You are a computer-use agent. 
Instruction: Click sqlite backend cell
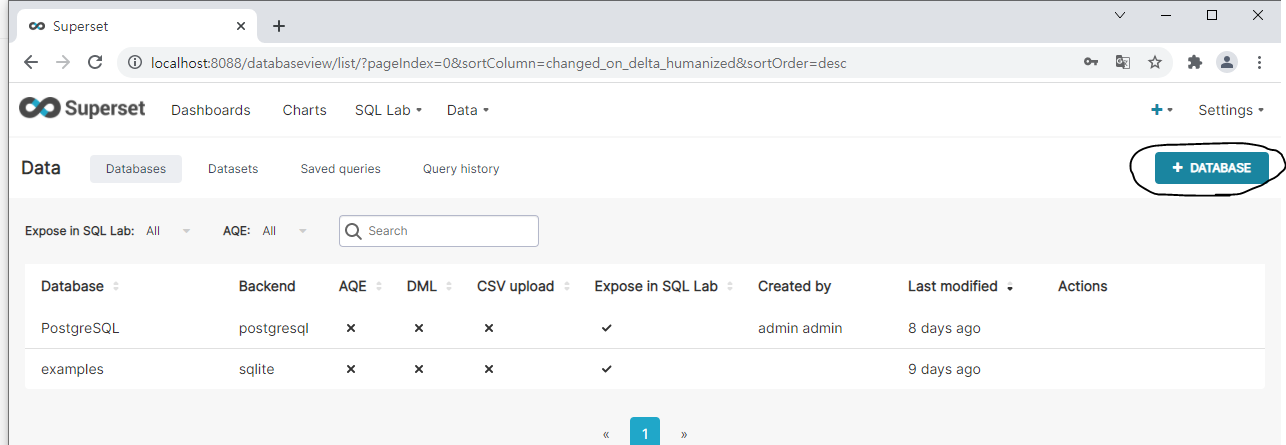[257, 369]
